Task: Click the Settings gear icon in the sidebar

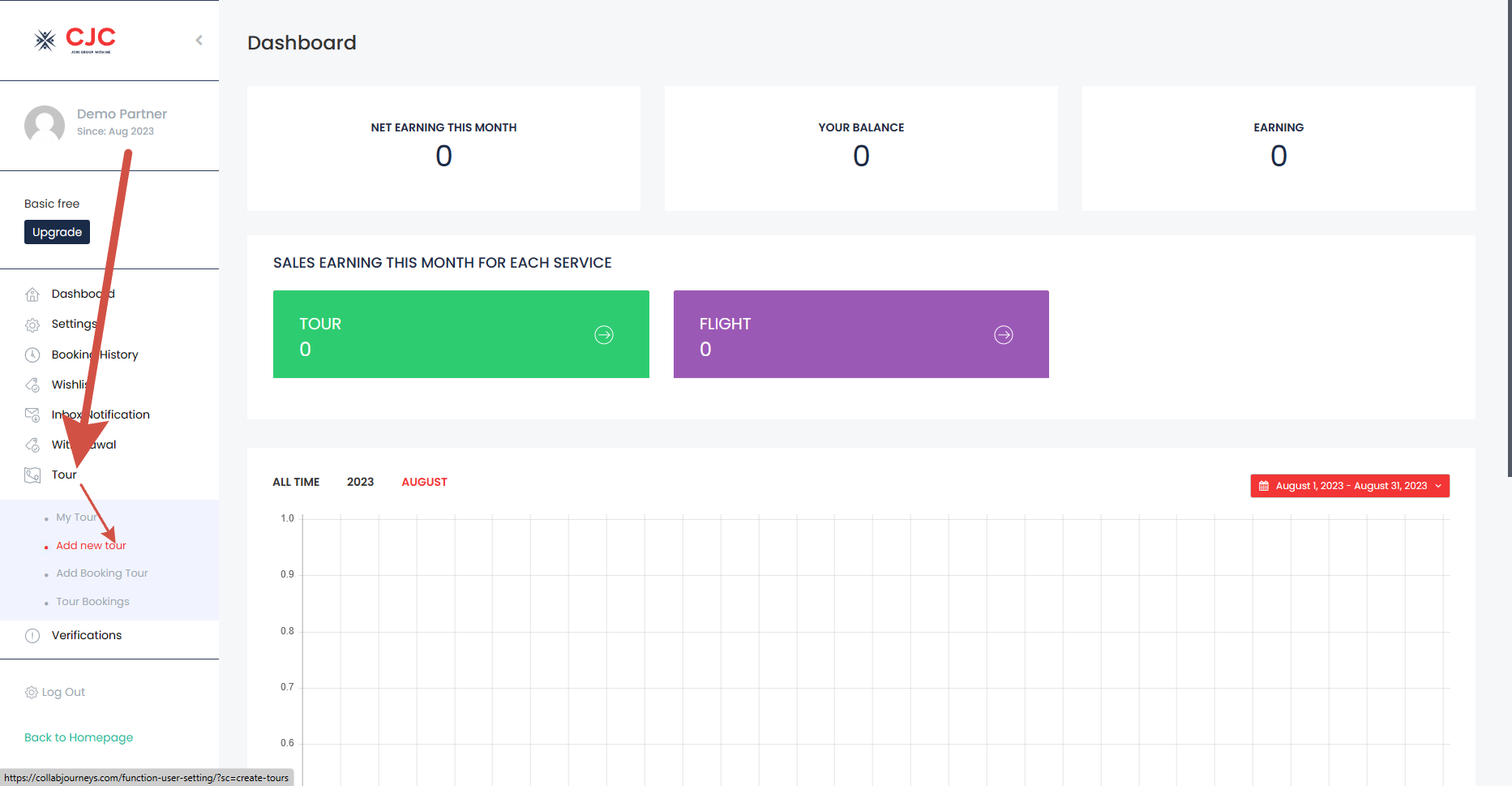Action: click(x=32, y=324)
